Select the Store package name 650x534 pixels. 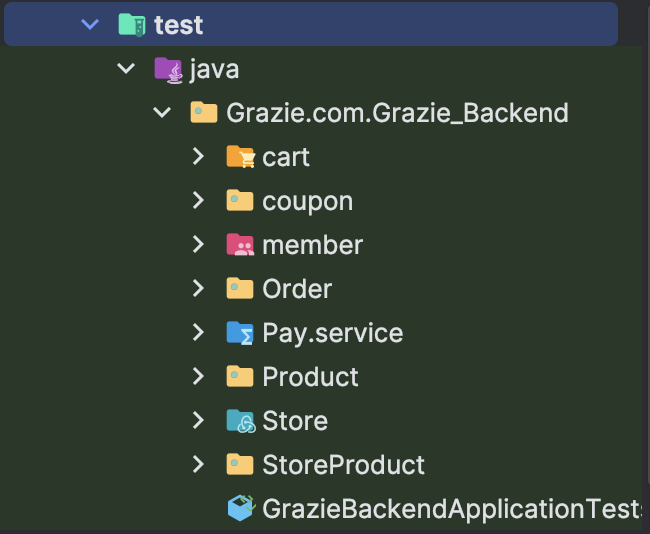295,421
